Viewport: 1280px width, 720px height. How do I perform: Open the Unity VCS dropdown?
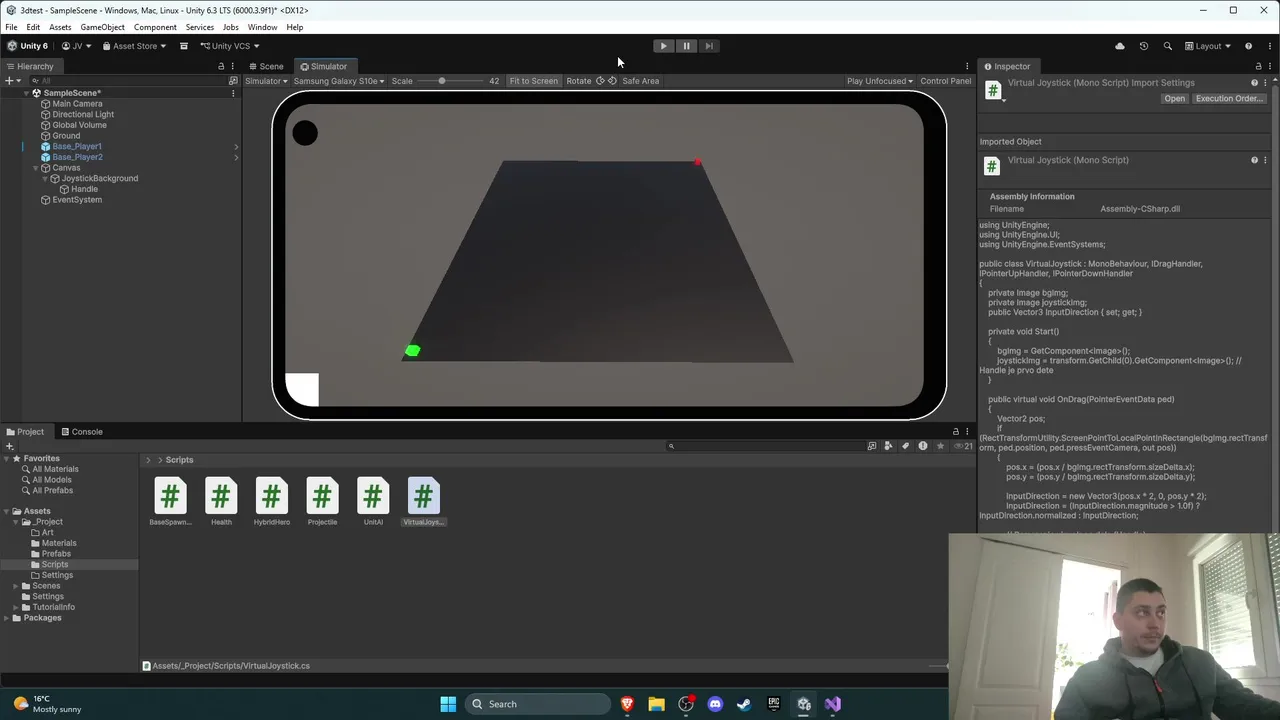[229, 46]
